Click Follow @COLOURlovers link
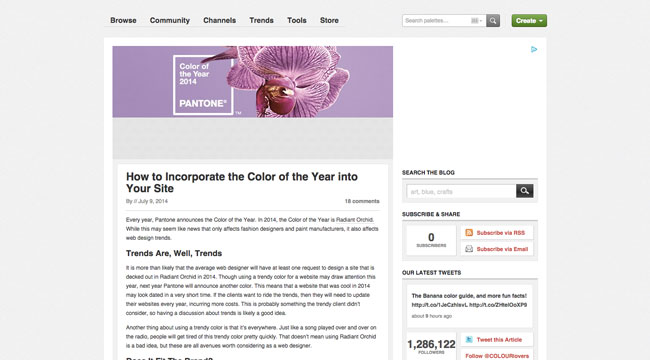The height and width of the screenshot is (360, 650). 497,356
